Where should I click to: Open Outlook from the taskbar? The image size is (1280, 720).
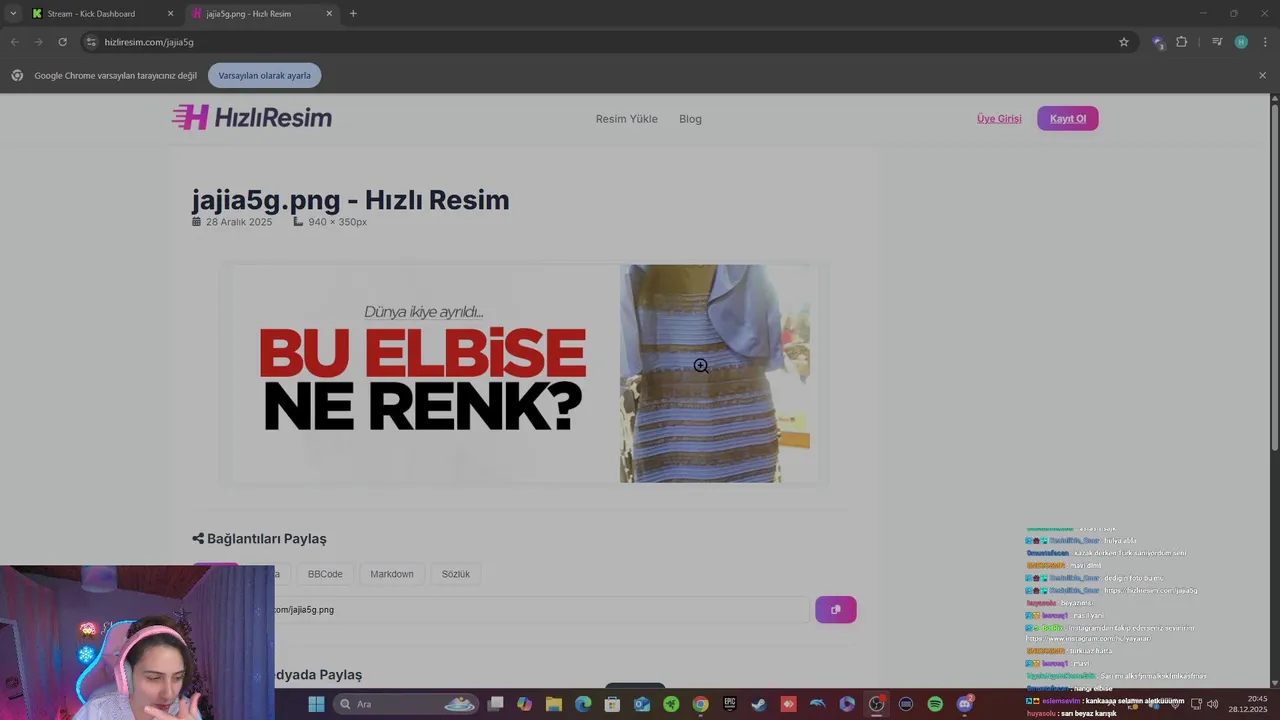coord(642,704)
